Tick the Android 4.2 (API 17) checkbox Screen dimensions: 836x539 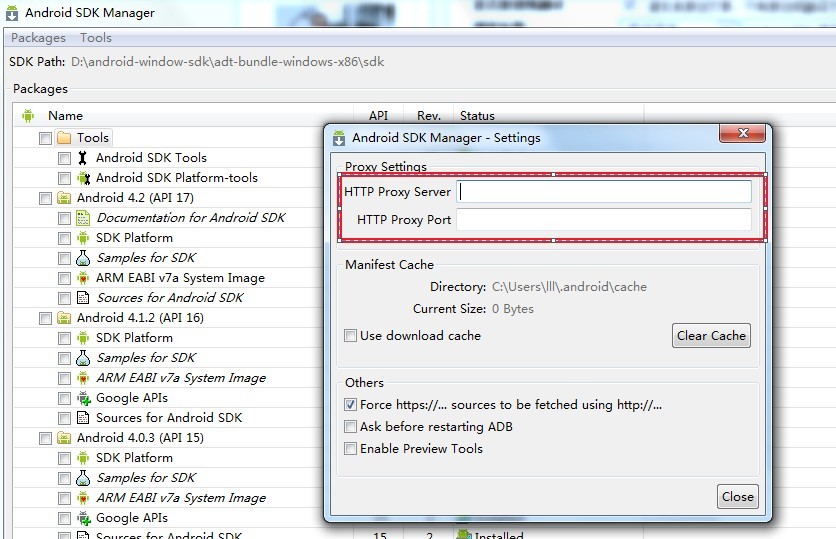tap(45, 198)
